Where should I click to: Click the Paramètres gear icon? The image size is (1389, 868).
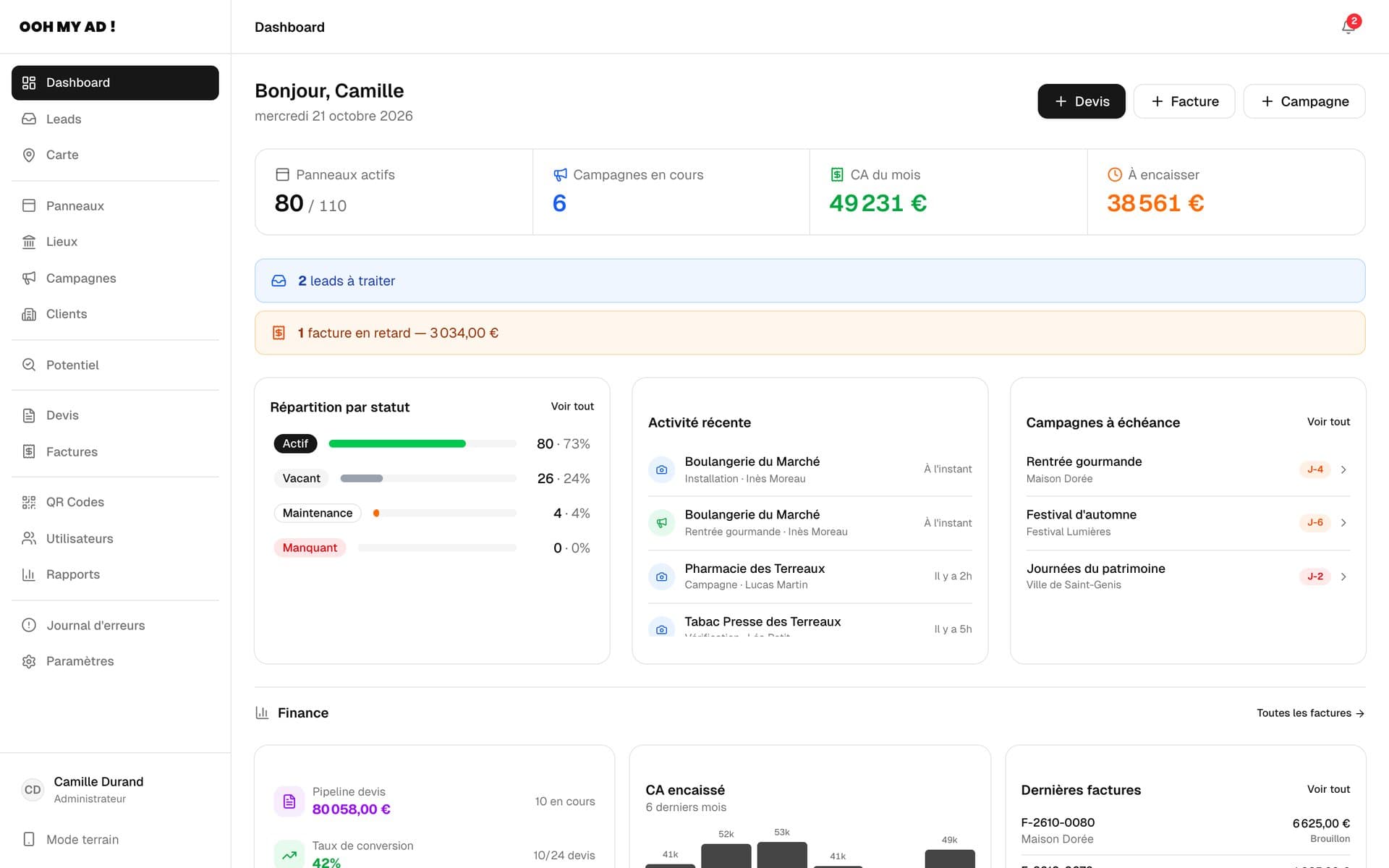pos(29,661)
